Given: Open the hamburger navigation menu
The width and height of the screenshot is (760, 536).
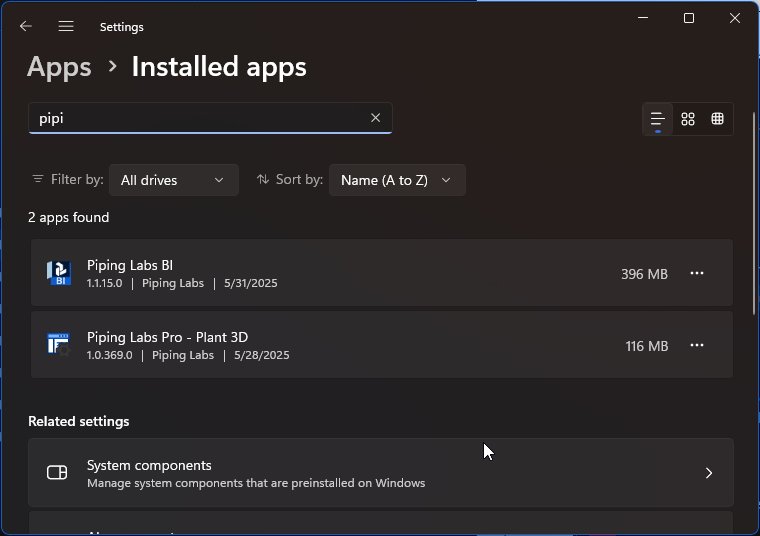Looking at the screenshot, I should [66, 27].
